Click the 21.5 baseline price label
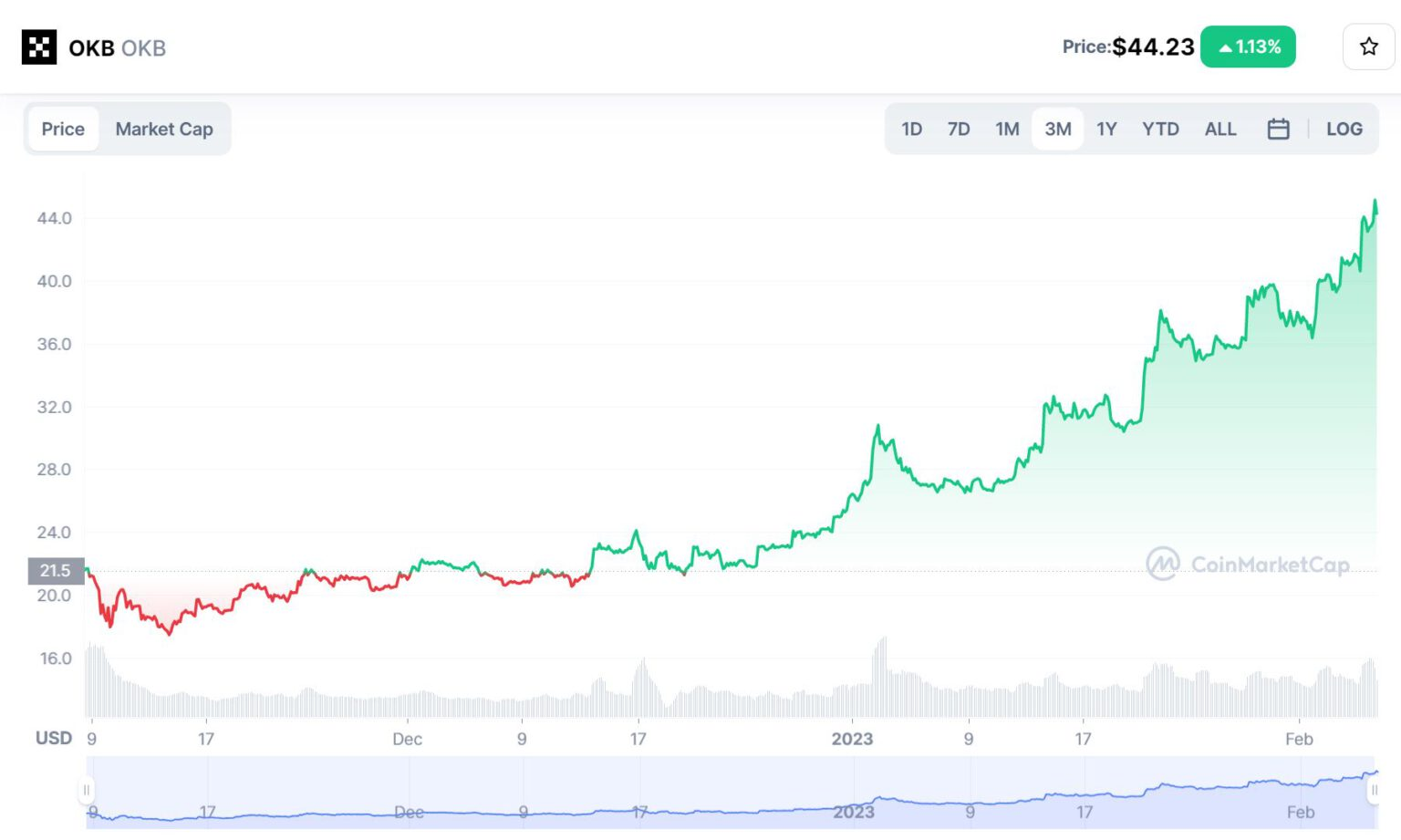The image size is (1401, 840). tap(56, 571)
